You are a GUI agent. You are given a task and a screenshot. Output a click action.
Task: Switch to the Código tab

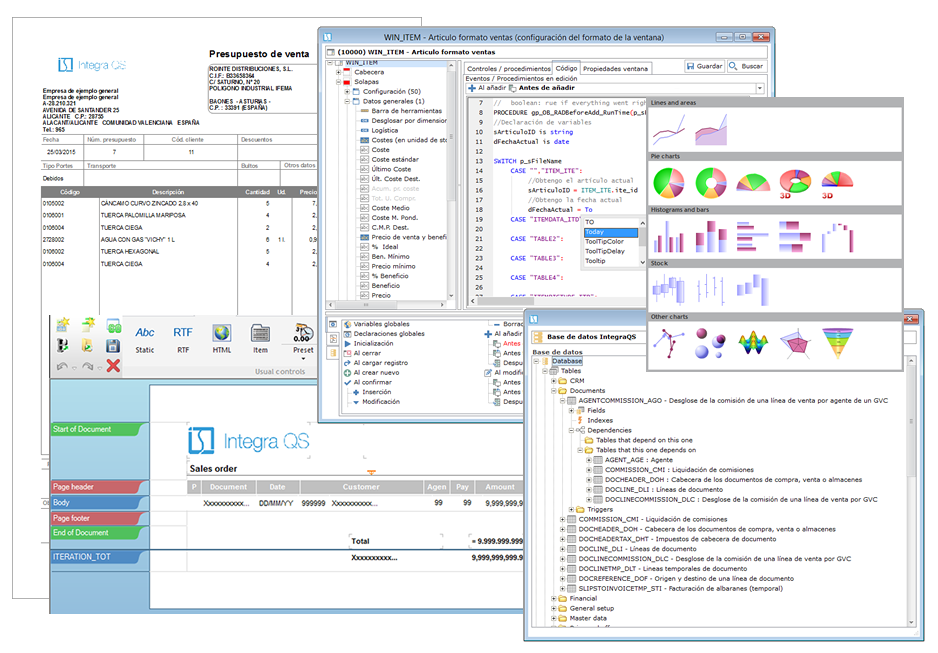566,68
